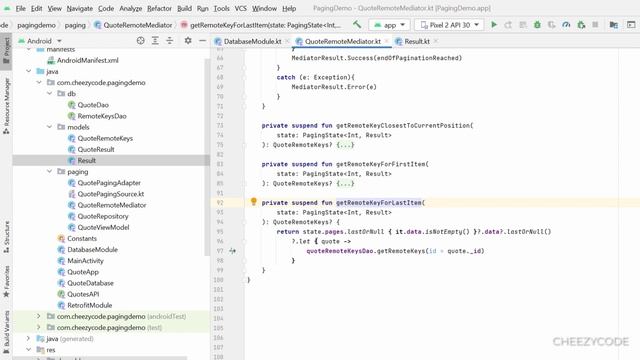Open the Structure sidebar tab
The width and height of the screenshot is (640, 360).
[x=6, y=237]
